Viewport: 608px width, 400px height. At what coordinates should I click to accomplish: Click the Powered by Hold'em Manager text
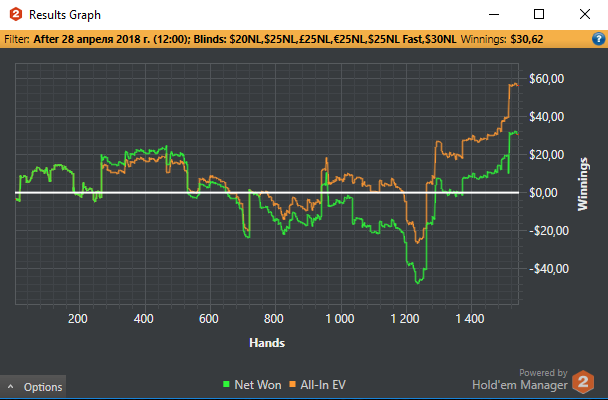pos(520,379)
